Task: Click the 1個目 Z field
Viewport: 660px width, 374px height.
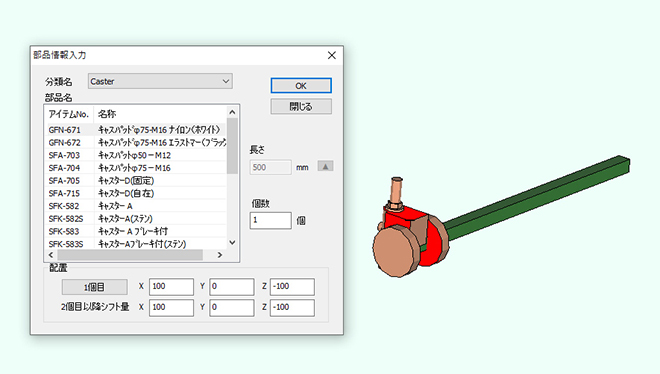Action: [x=292, y=286]
